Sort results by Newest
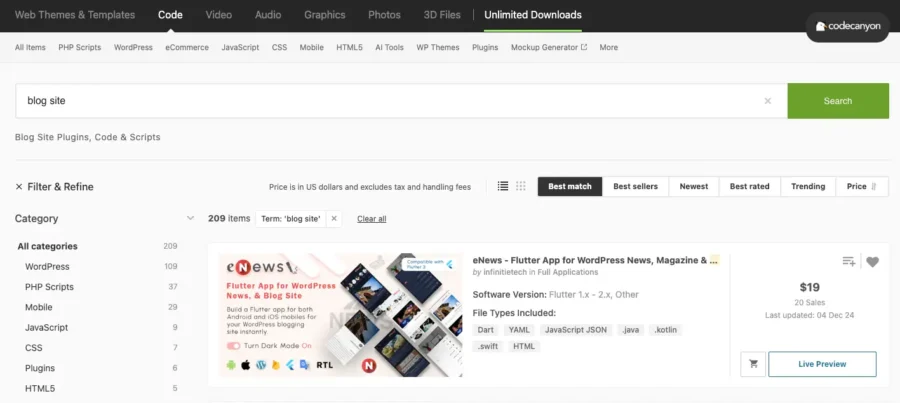This screenshot has height=403, width=900. 693,187
